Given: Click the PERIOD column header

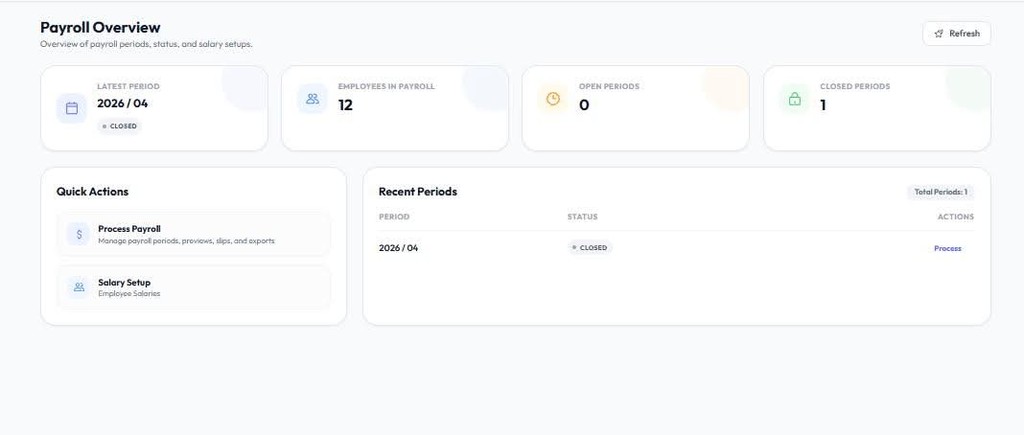Looking at the screenshot, I should [394, 217].
